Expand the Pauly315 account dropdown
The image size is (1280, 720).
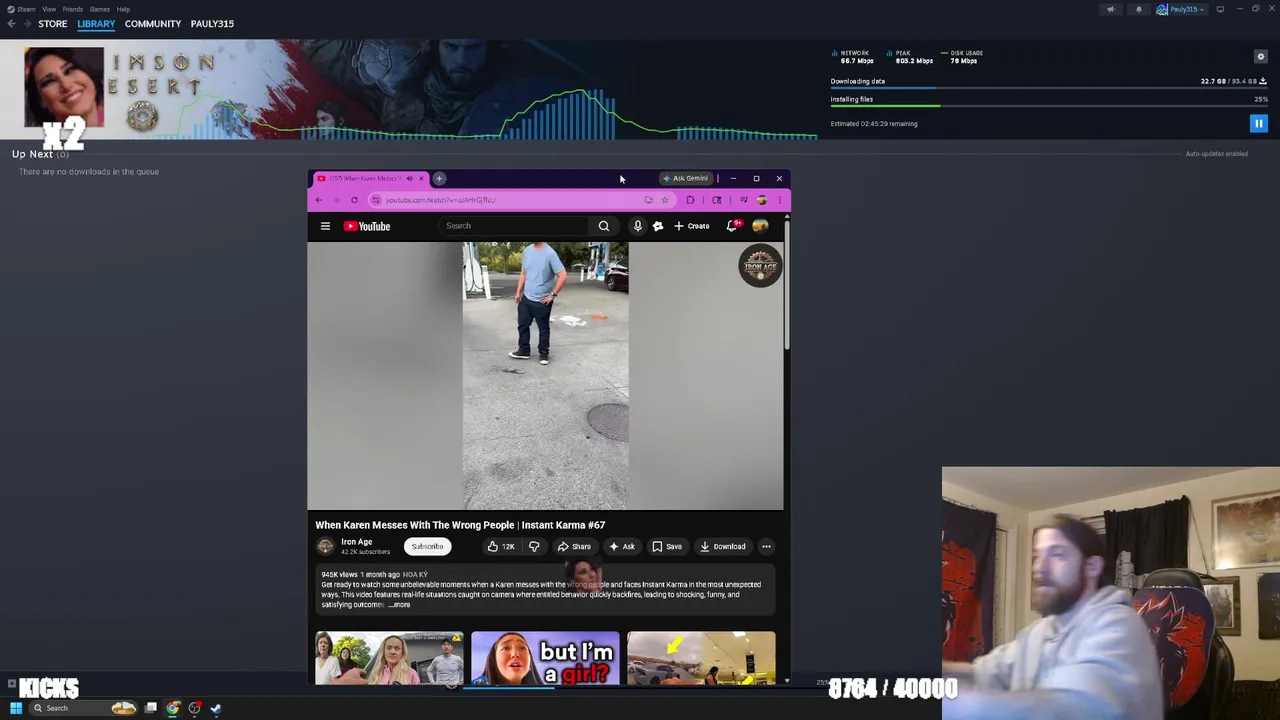coord(1180,9)
